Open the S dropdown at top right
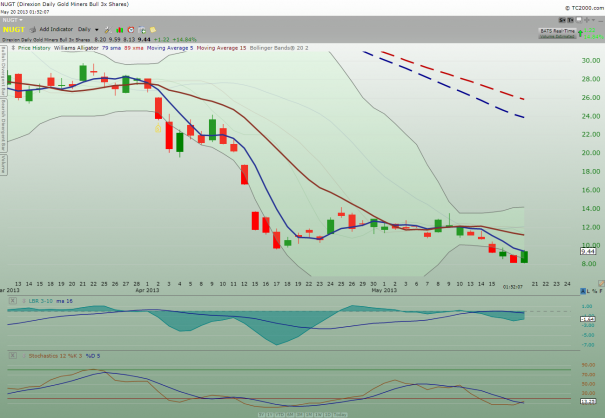This screenshot has width=605, height=418. coord(562,20)
